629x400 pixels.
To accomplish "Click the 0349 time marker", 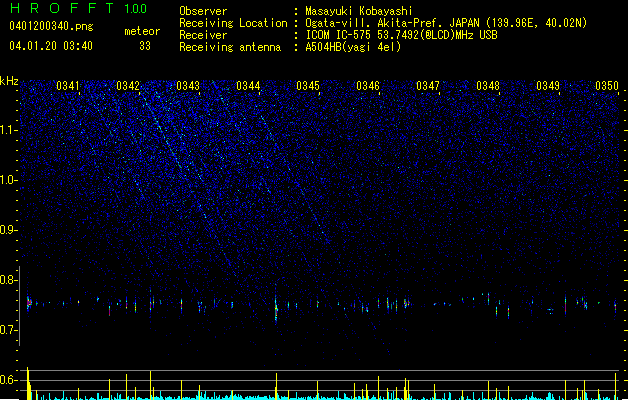I will 548,86.
